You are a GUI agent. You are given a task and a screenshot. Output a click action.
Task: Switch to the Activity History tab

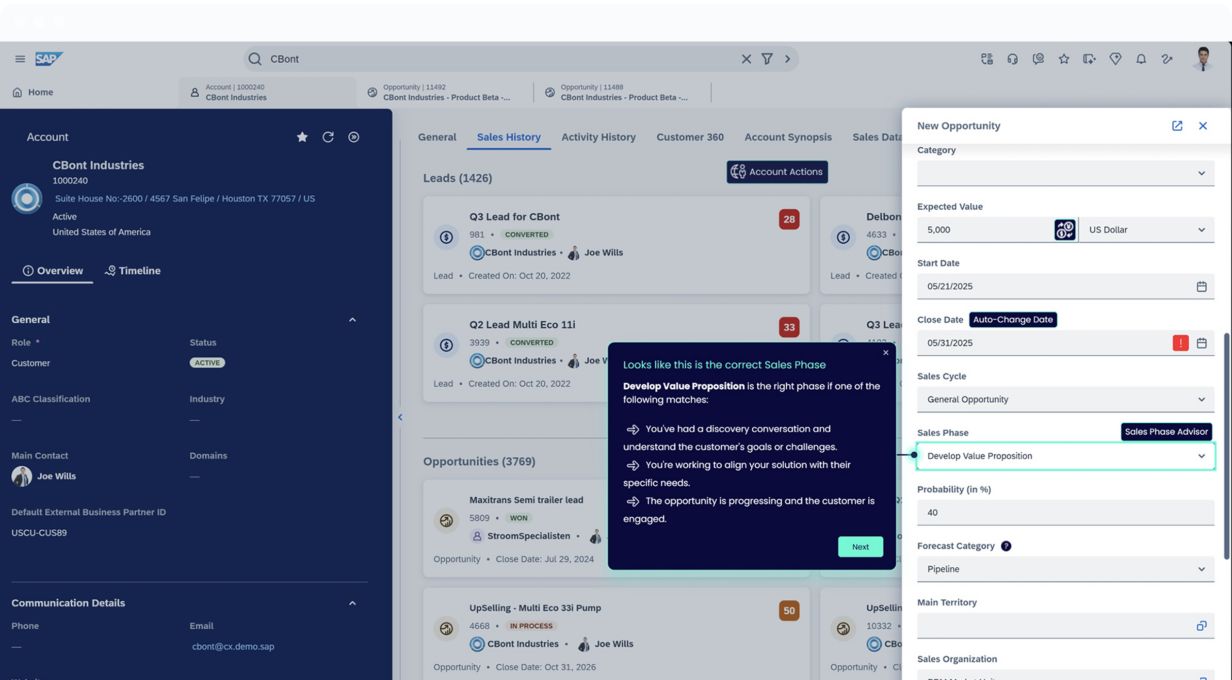598,137
